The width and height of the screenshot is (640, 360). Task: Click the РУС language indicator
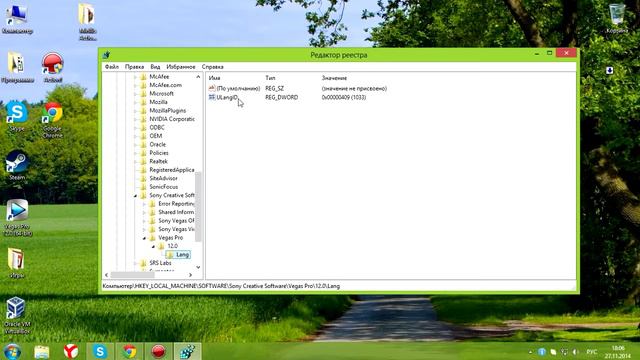tap(591, 352)
